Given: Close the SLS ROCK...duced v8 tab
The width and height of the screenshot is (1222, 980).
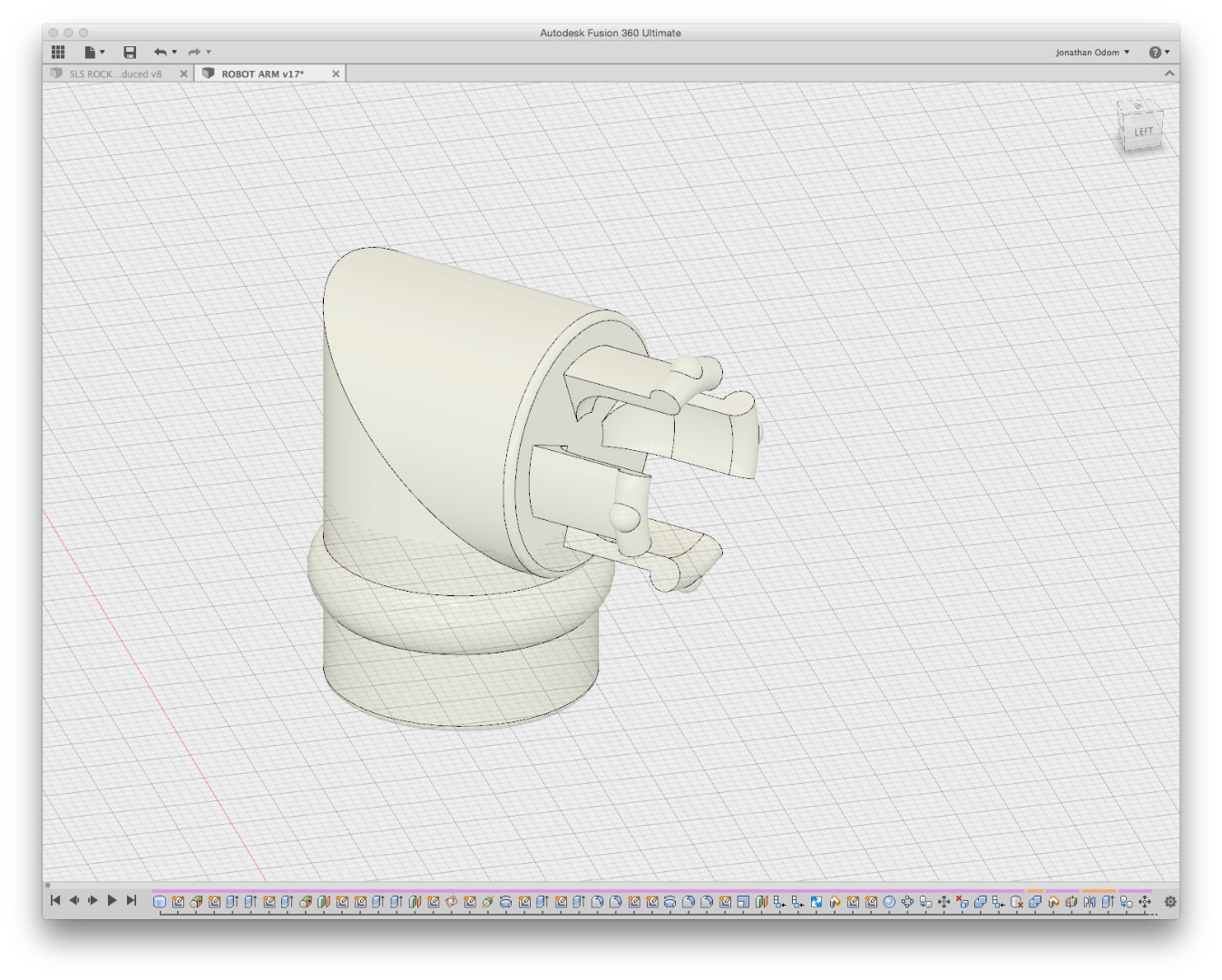Looking at the screenshot, I should click(x=184, y=73).
